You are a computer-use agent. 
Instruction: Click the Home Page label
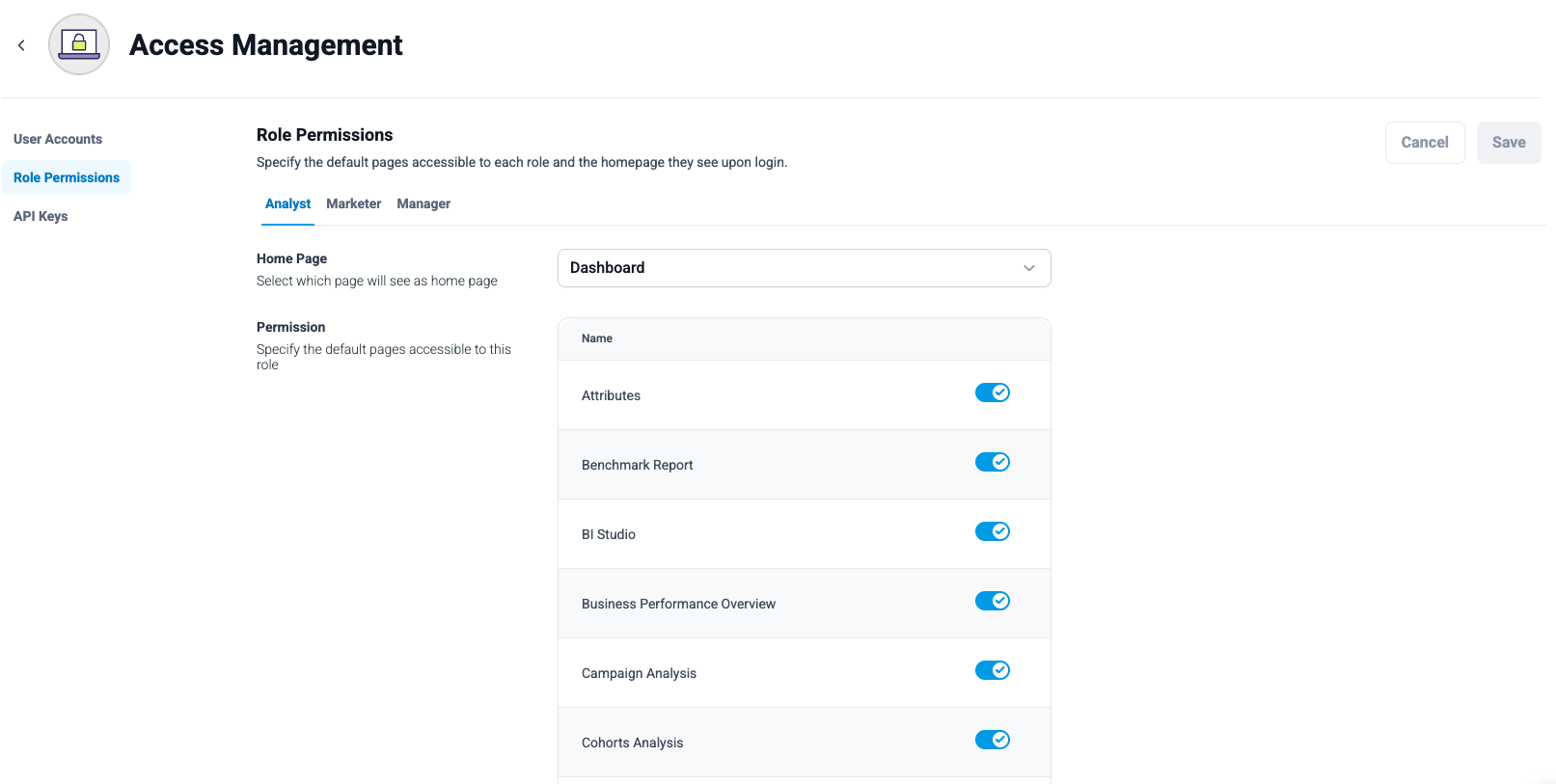tap(291, 258)
